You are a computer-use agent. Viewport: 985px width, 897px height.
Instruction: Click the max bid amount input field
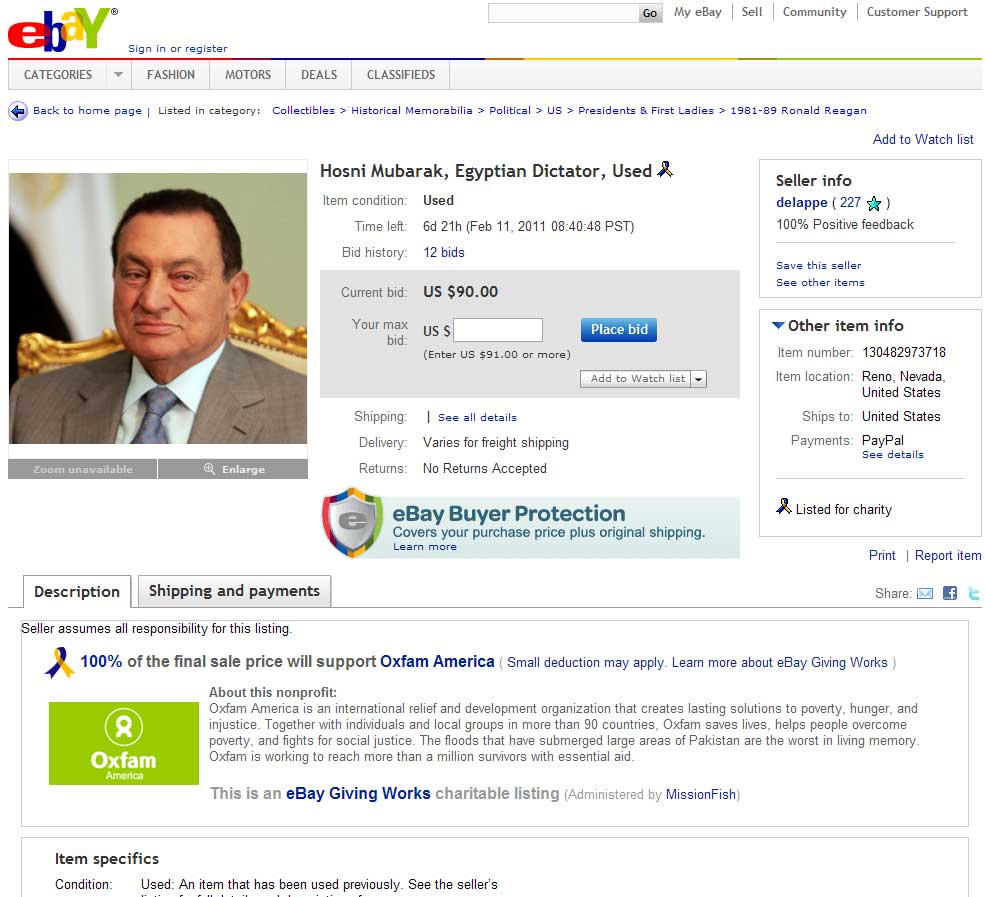[x=498, y=330]
